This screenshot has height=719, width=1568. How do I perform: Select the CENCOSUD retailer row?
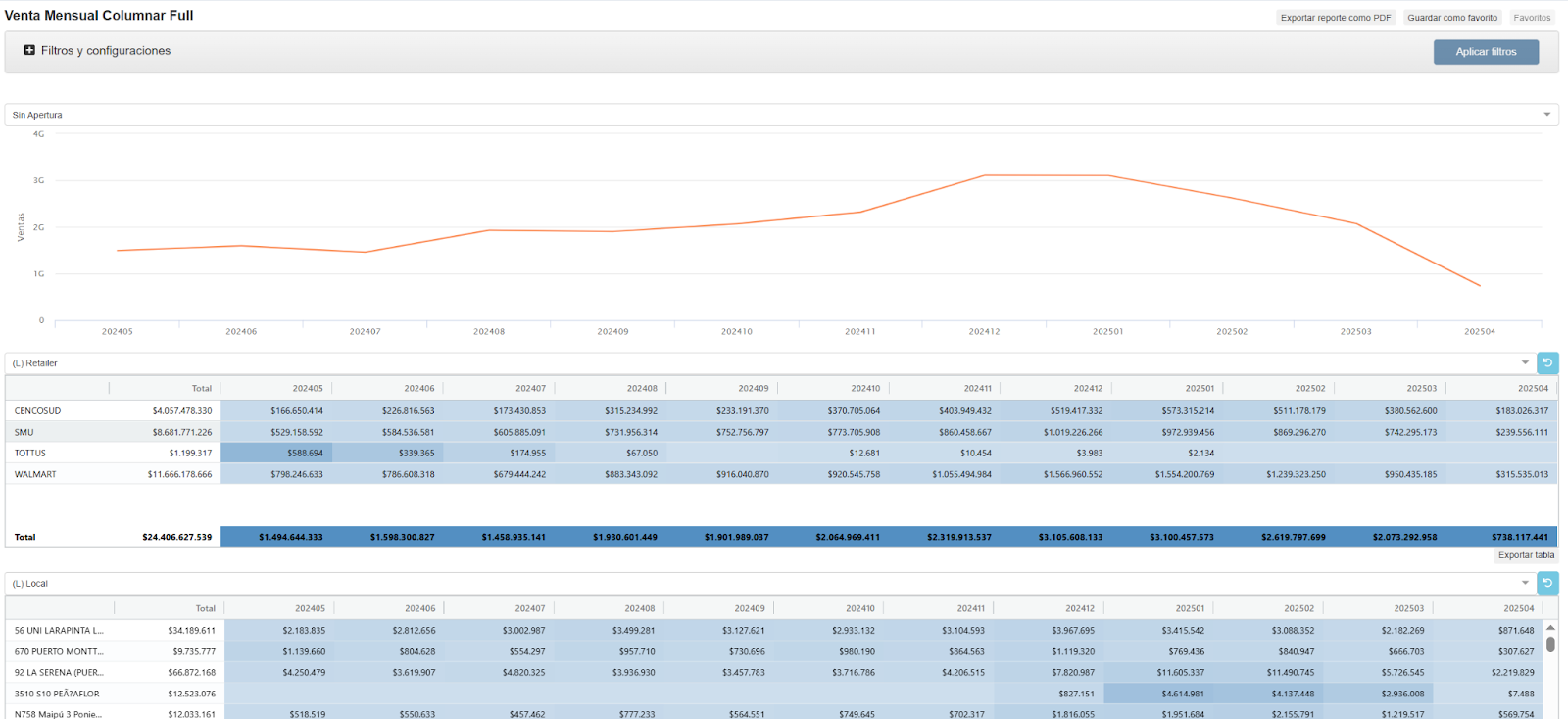click(37, 411)
